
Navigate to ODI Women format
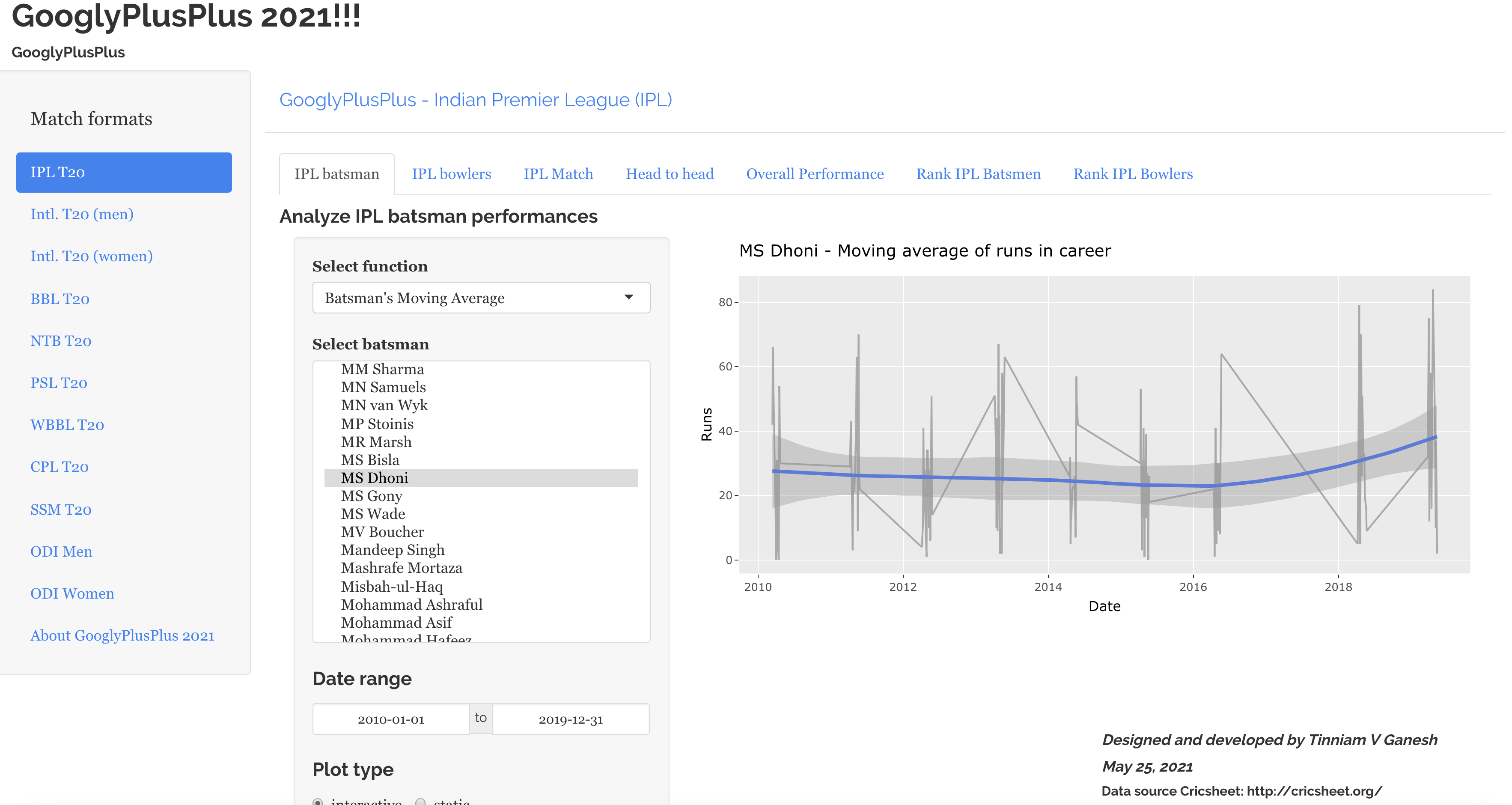72,593
